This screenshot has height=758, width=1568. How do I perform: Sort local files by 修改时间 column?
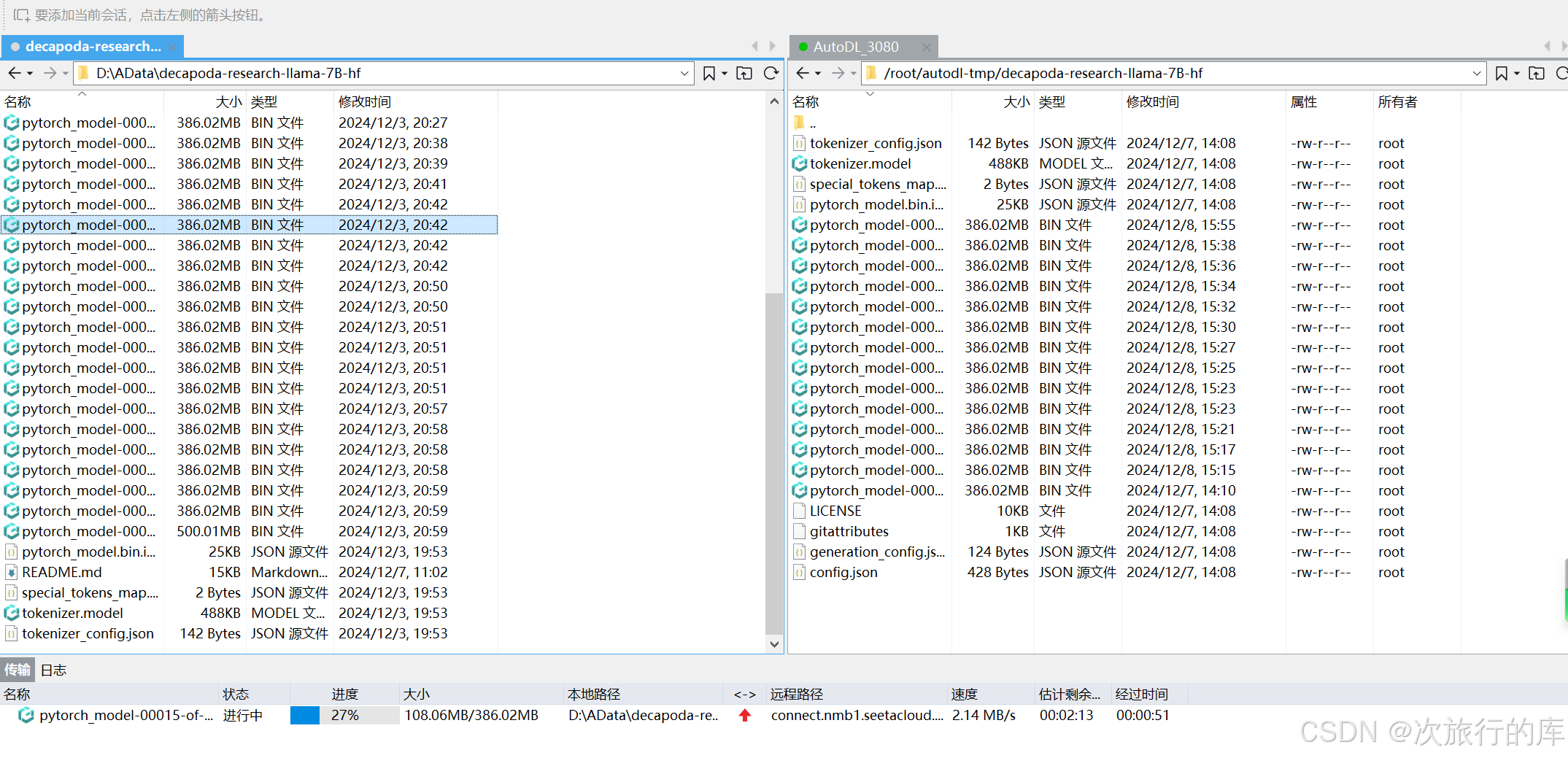coord(415,102)
